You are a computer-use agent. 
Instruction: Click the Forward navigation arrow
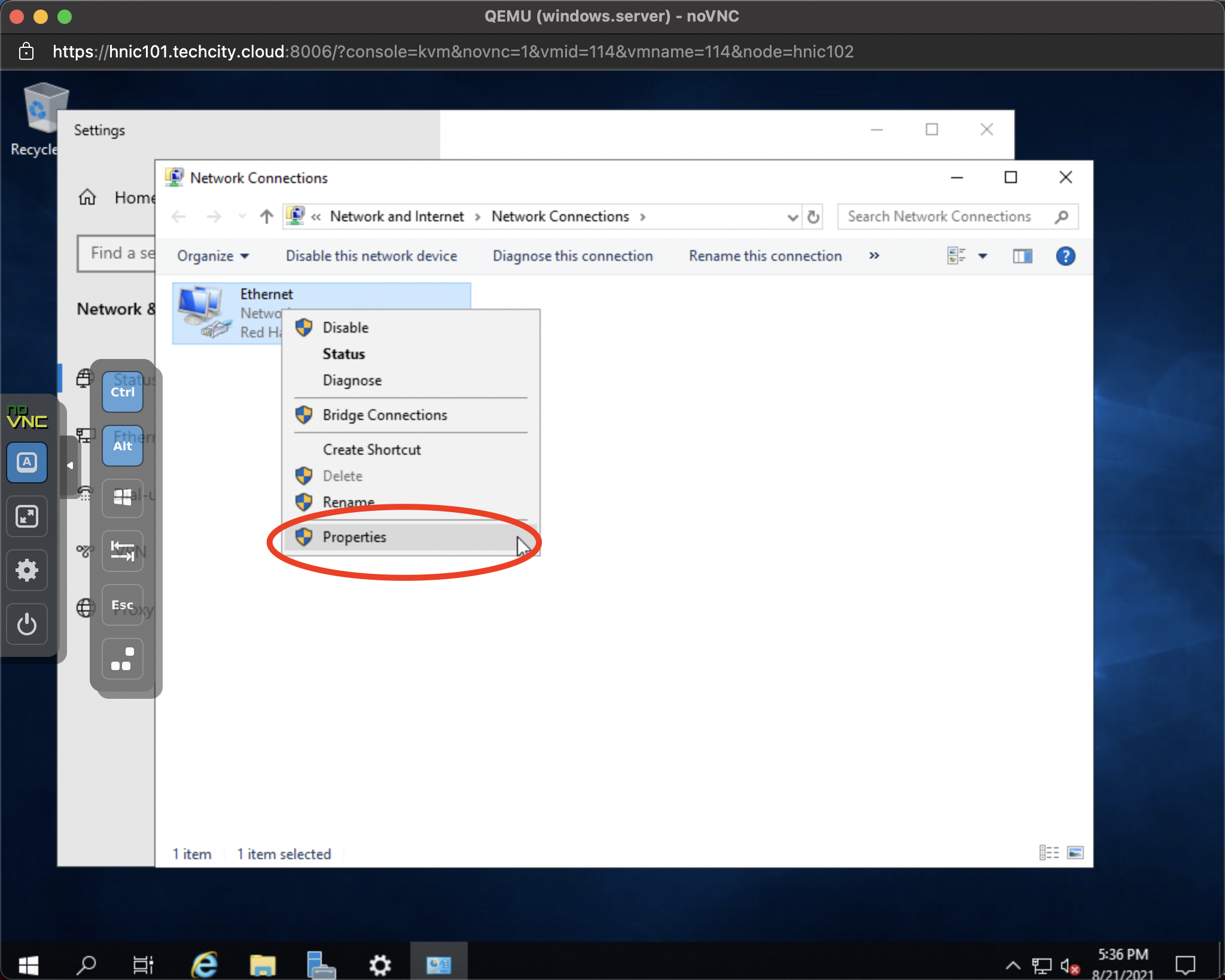coord(214,217)
